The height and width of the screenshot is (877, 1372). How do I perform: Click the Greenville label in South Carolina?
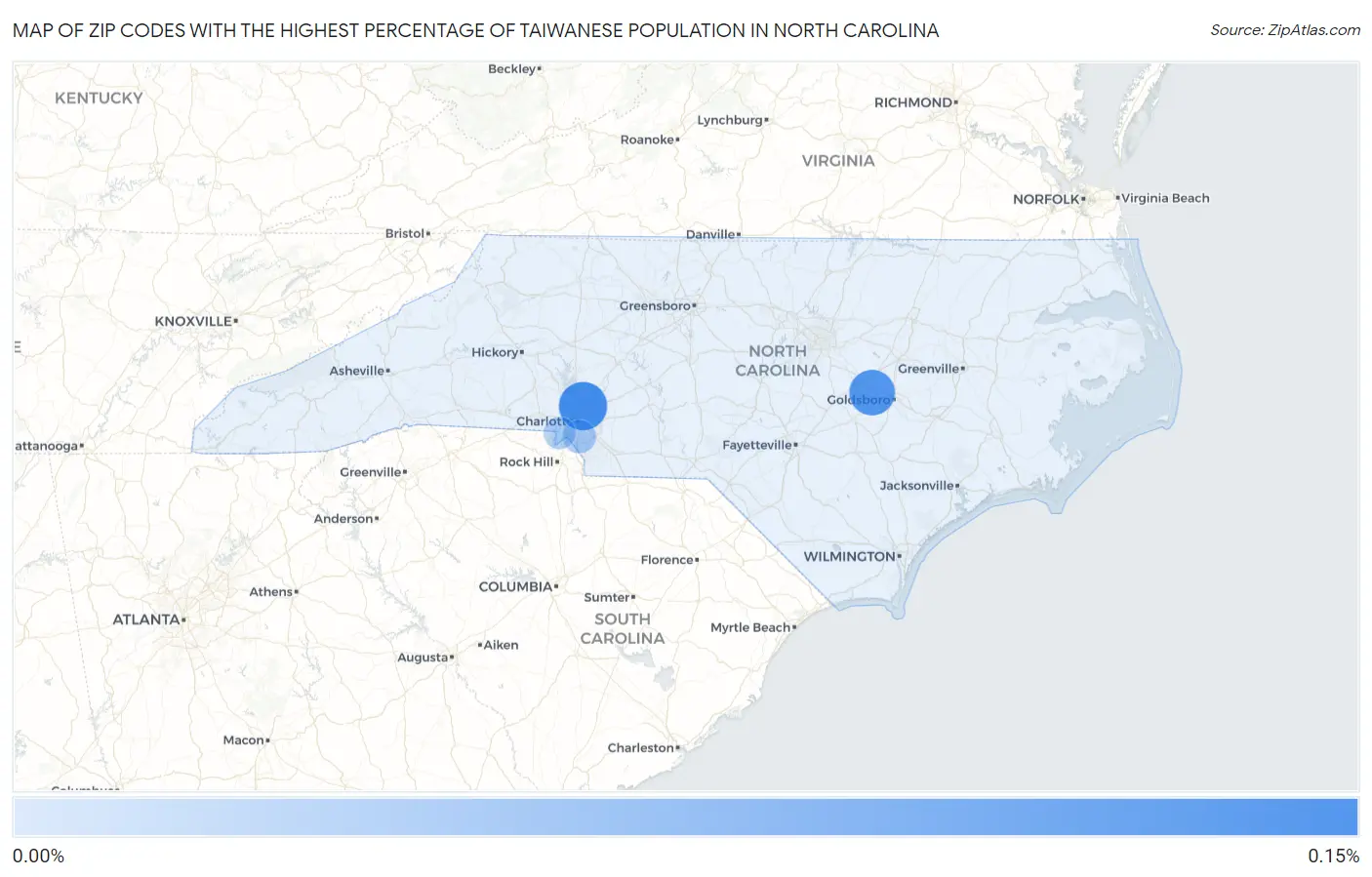(x=371, y=472)
